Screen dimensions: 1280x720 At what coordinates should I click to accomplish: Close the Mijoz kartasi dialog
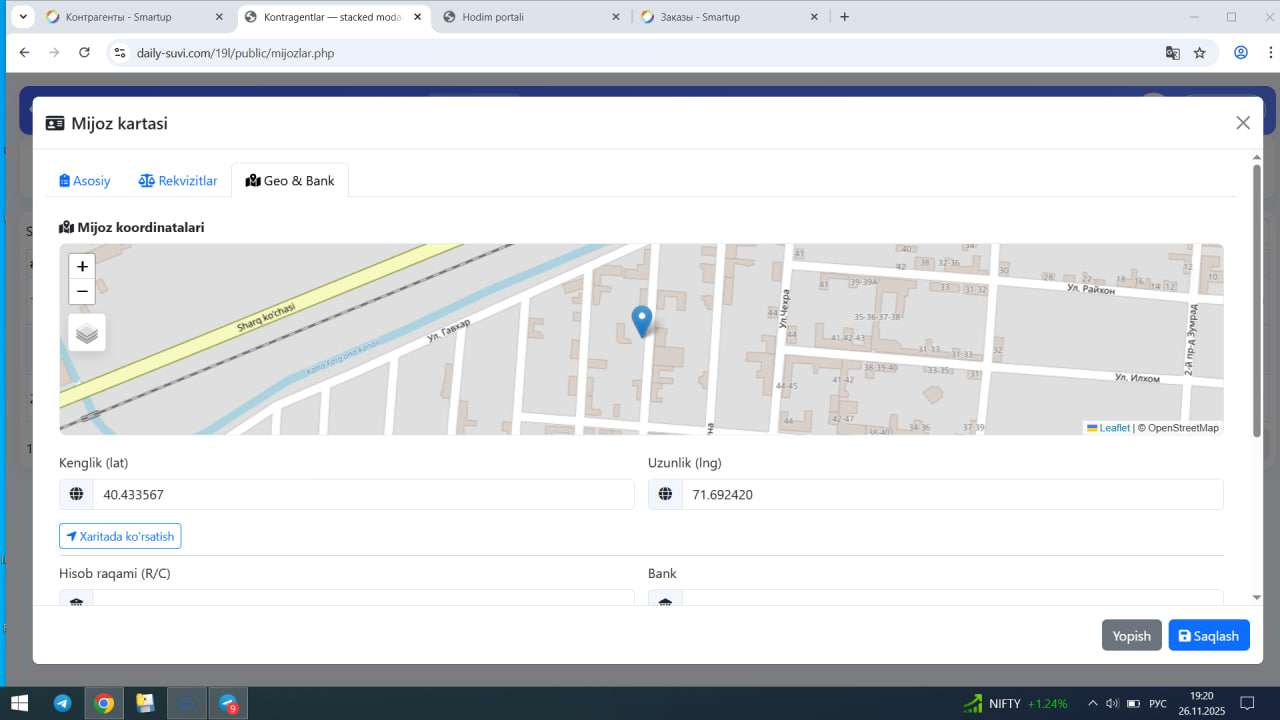(1243, 123)
